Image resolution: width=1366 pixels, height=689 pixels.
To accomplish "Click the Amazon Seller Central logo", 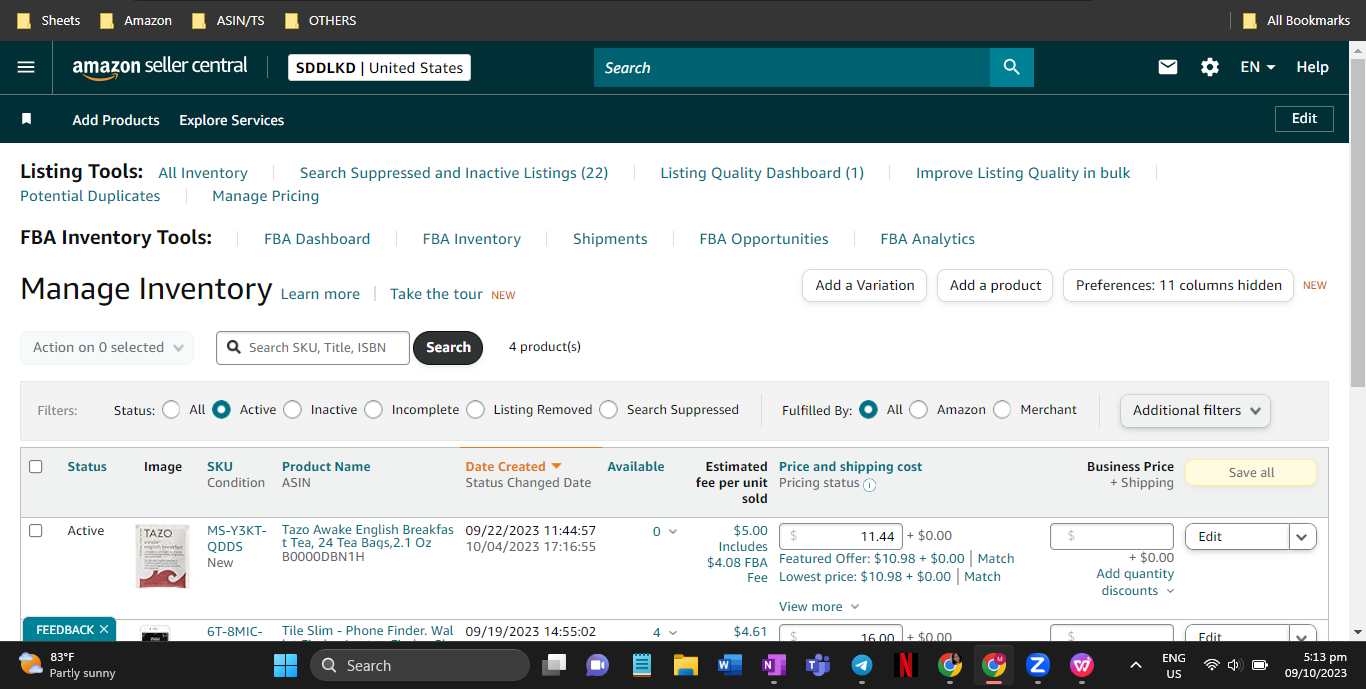I will click(160, 67).
